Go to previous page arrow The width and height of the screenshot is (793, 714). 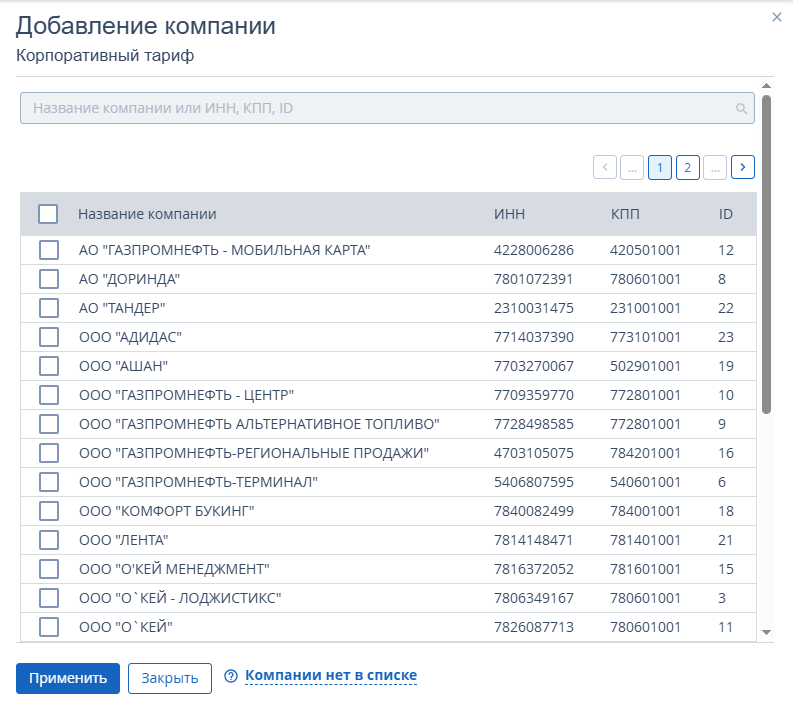coord(604,167)
